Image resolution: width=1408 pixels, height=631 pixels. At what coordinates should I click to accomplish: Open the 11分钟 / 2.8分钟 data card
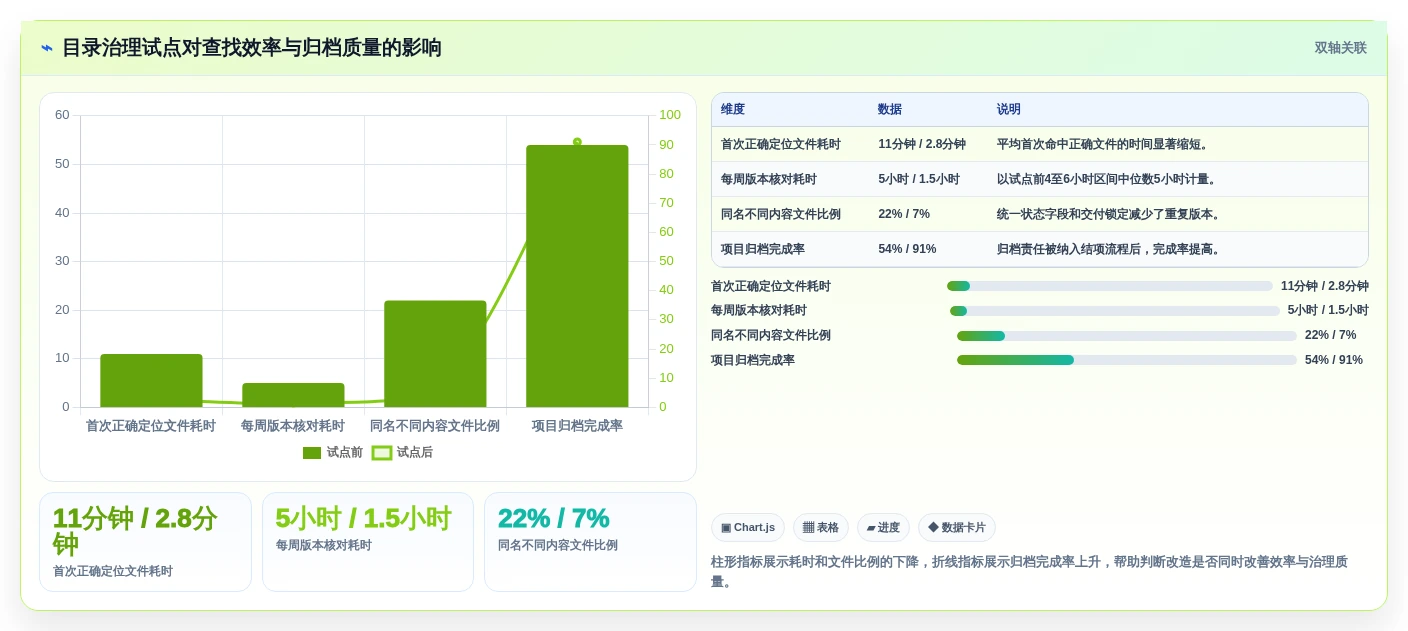coord(145,542)
